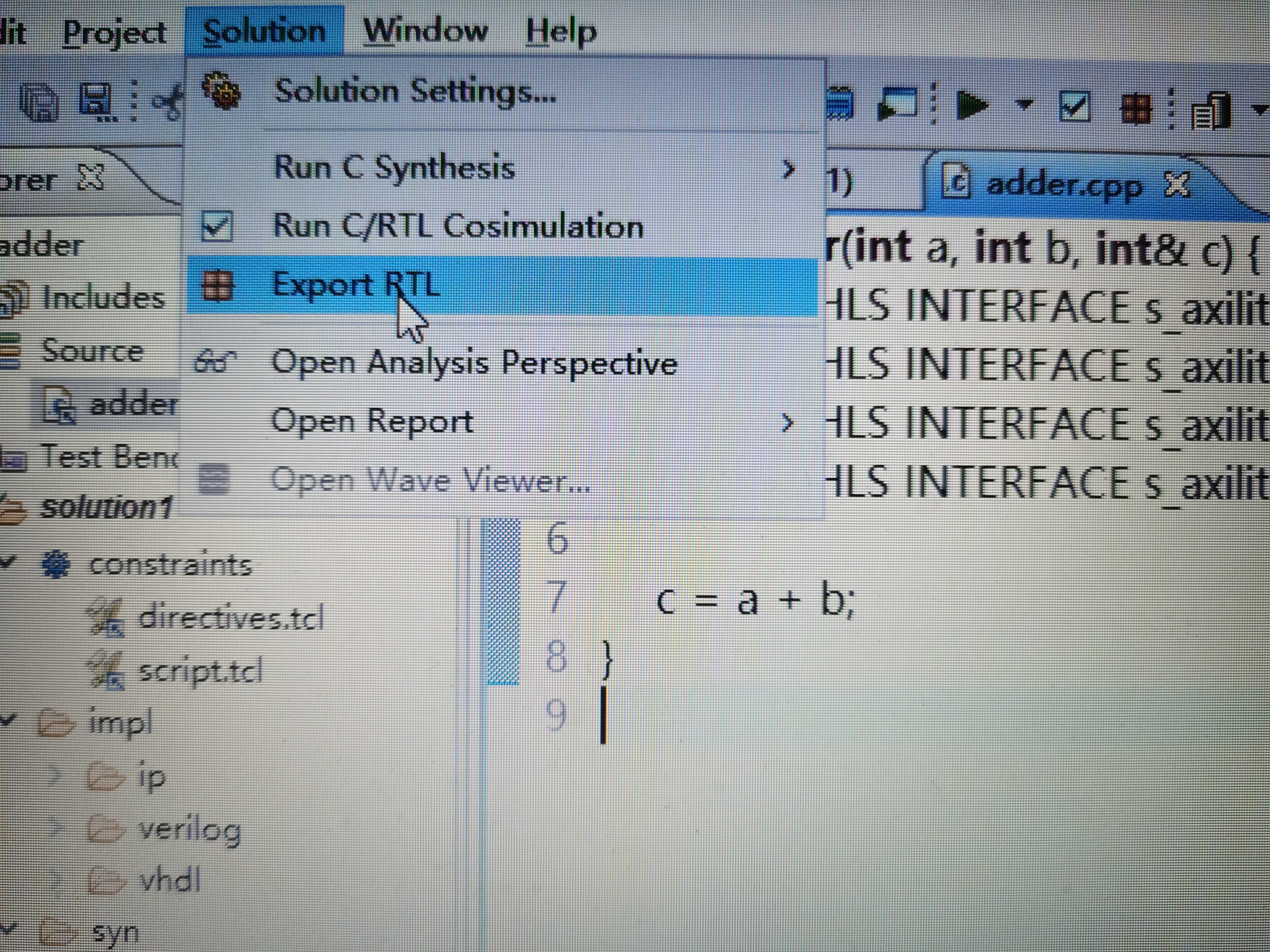Select the vhdl folder
Viewport: 1270px width, 952px height.
coord(170,880)
